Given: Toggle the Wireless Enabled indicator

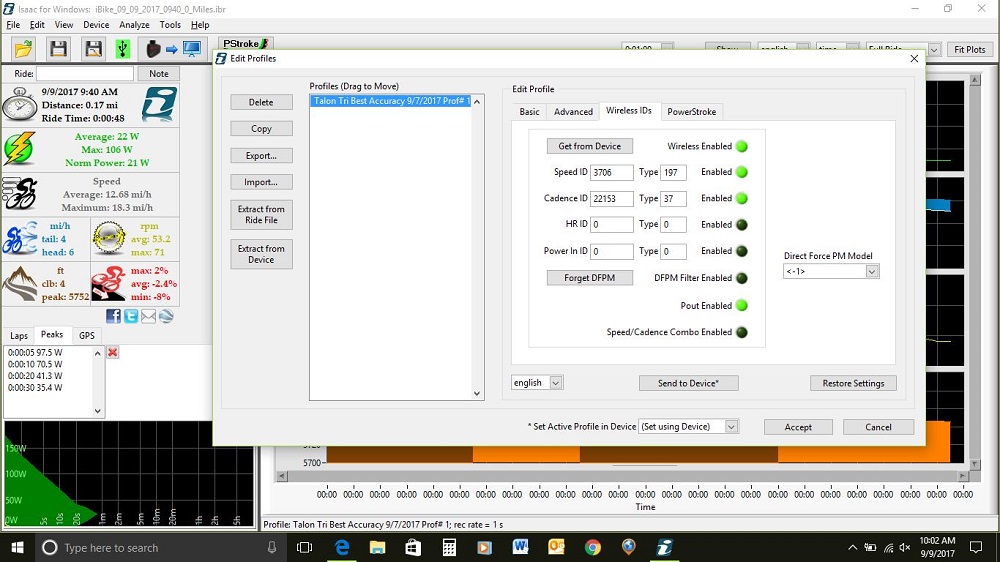Looking at the screenshot, I should (x=742, y=146).
